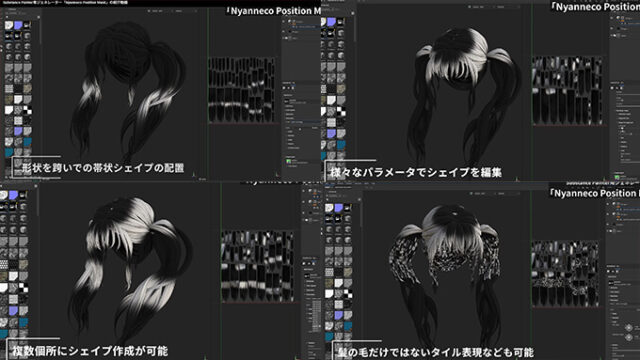Pick checkerboard texture in シェイプを編集 screenshot shelf
Screen dimensions: 640x360
pos(341,111)
